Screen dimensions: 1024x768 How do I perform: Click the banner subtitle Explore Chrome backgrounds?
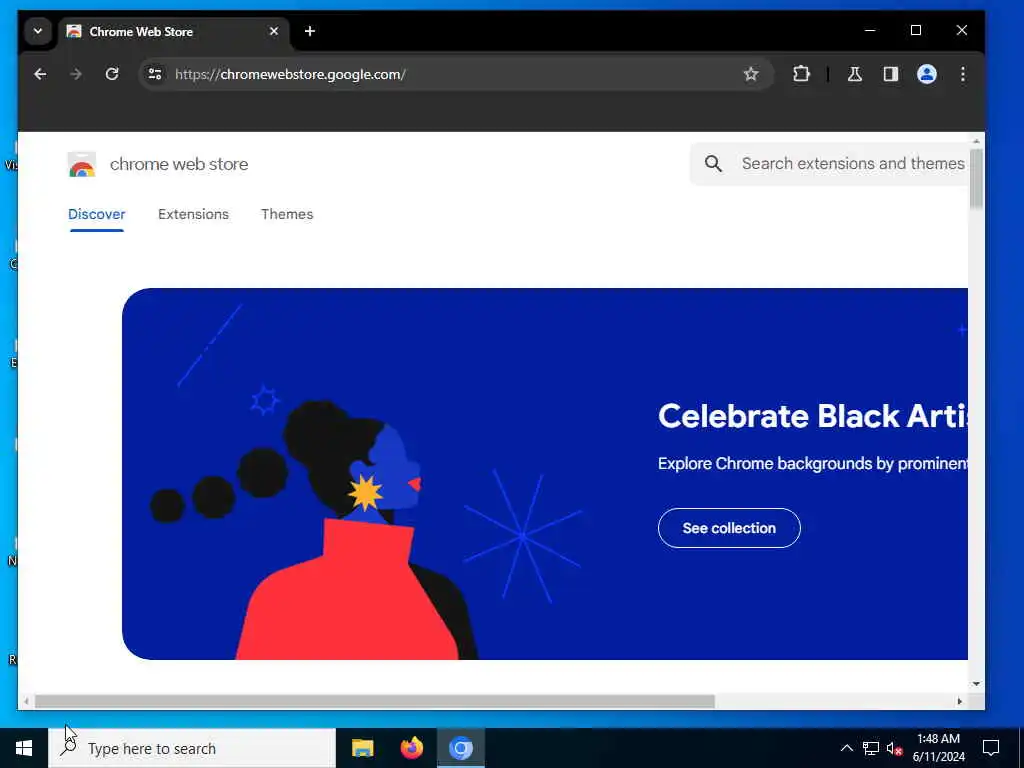812,464
